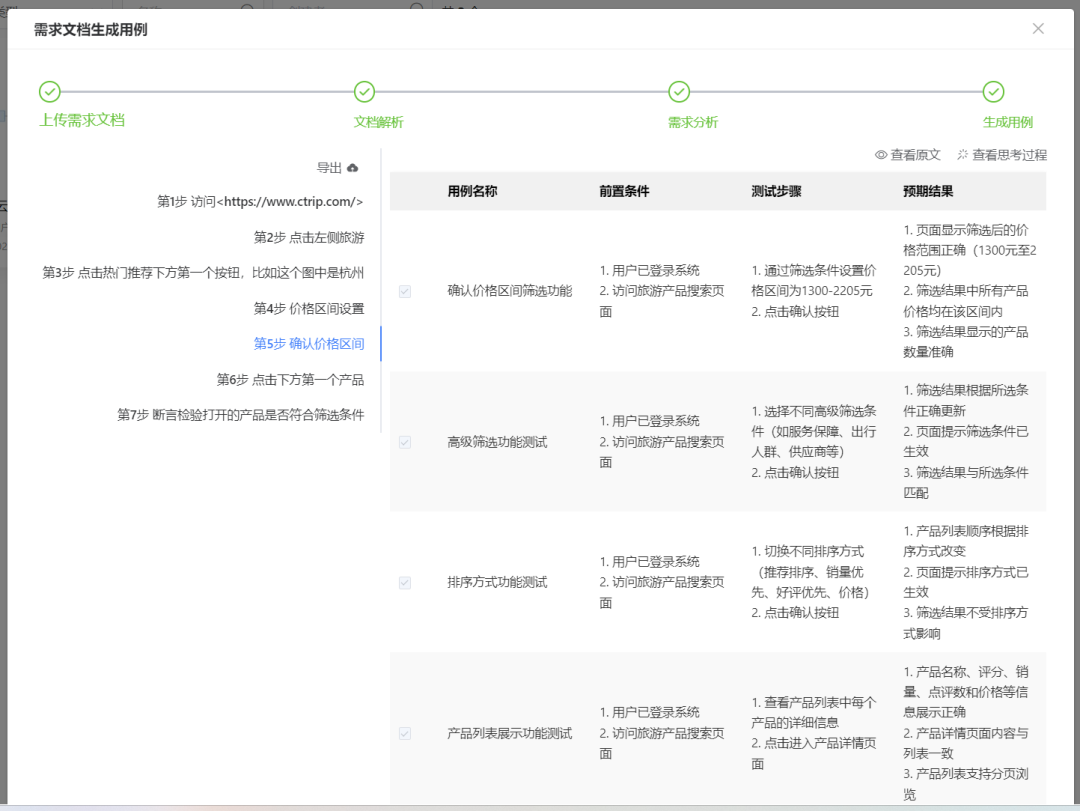Click case name 排序方式功能测试

(x=497, y=582)
